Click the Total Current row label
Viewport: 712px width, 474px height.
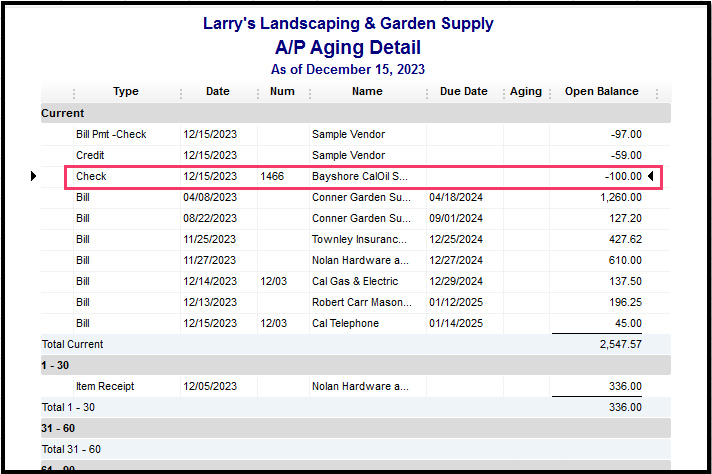click(x=73, y=344)
